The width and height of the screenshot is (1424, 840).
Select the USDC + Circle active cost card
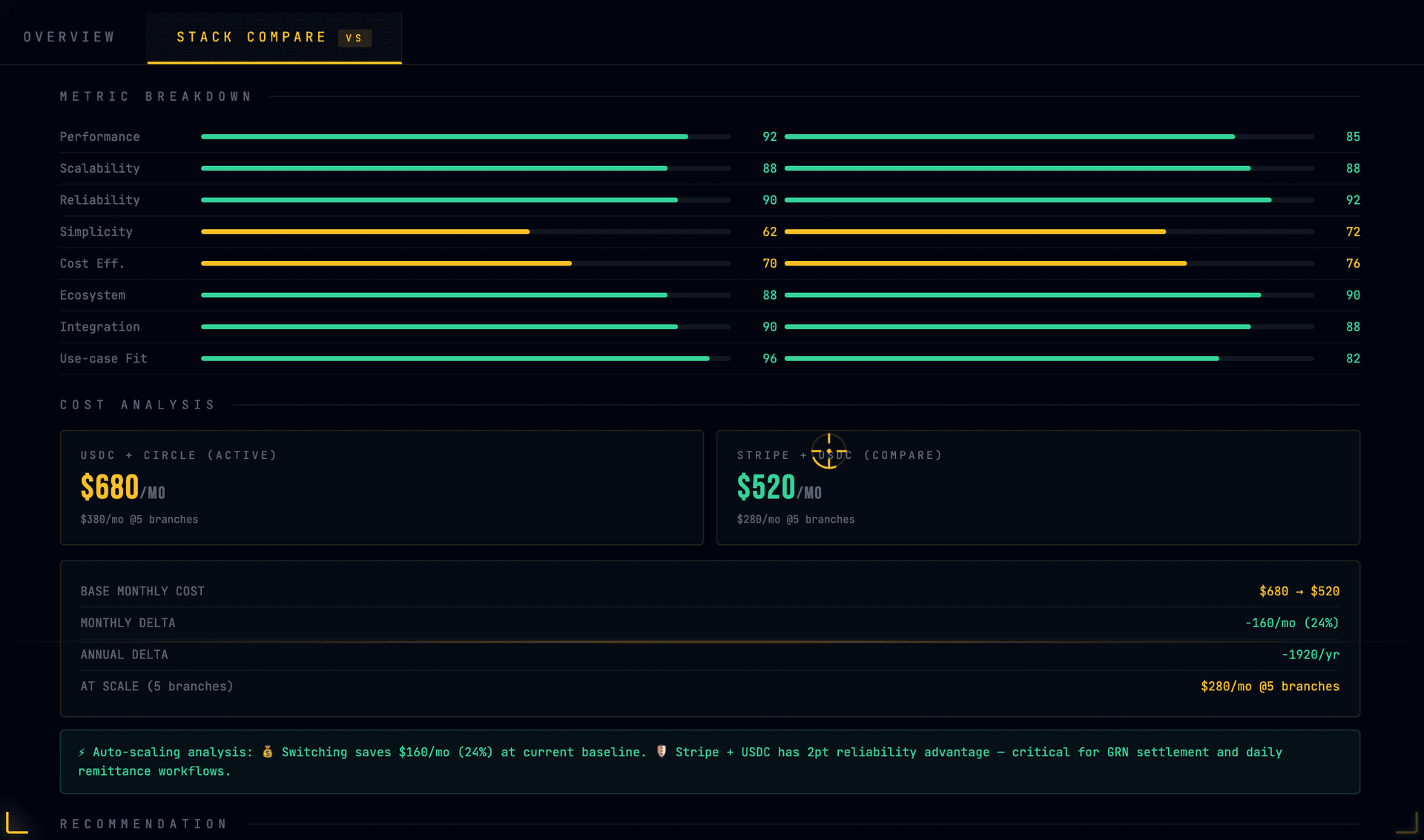pos(381,487)
